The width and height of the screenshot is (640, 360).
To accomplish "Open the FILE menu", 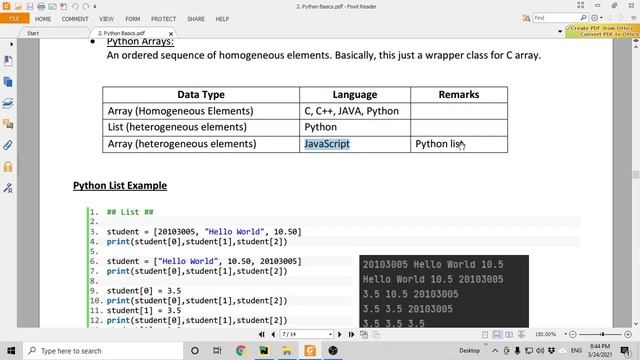I will [x=14, y=19].
